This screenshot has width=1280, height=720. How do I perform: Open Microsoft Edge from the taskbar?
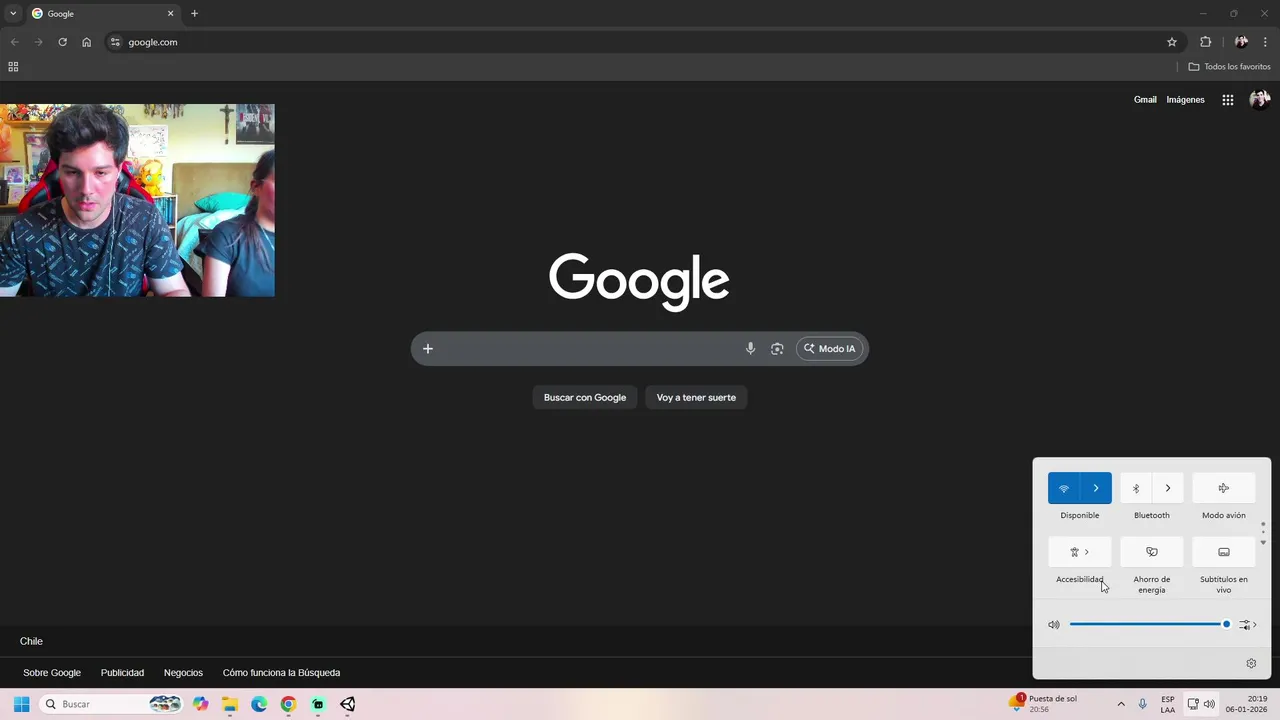point(259,704)
